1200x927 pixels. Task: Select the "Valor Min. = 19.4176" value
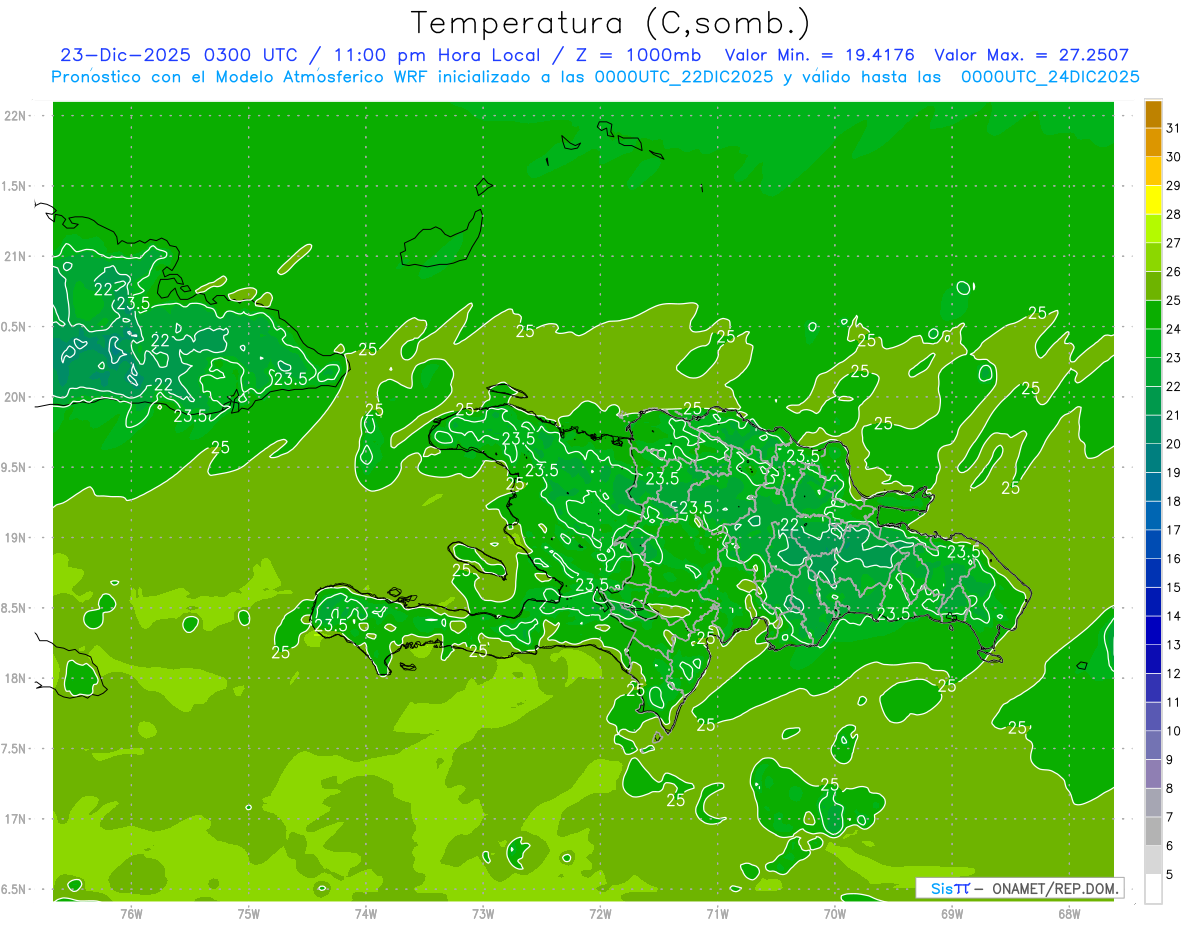(x=820, y=56)
